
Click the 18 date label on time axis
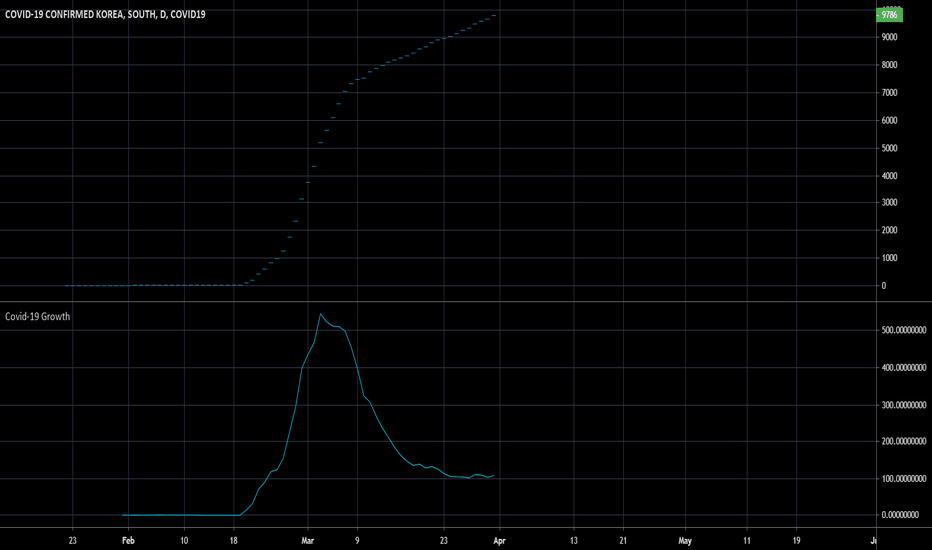[x=234, y=540]
